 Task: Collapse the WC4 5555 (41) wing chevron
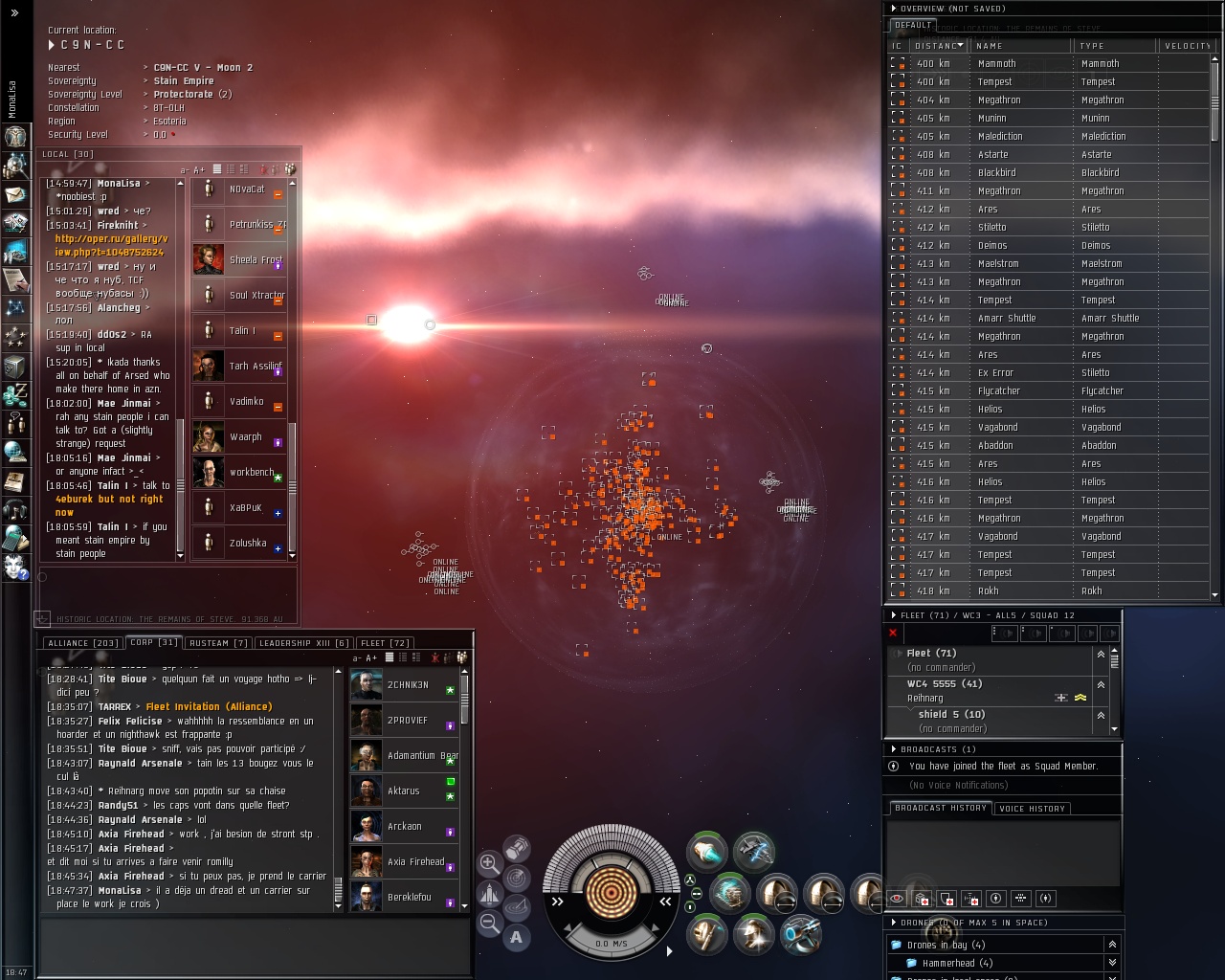click(1101, 684)
